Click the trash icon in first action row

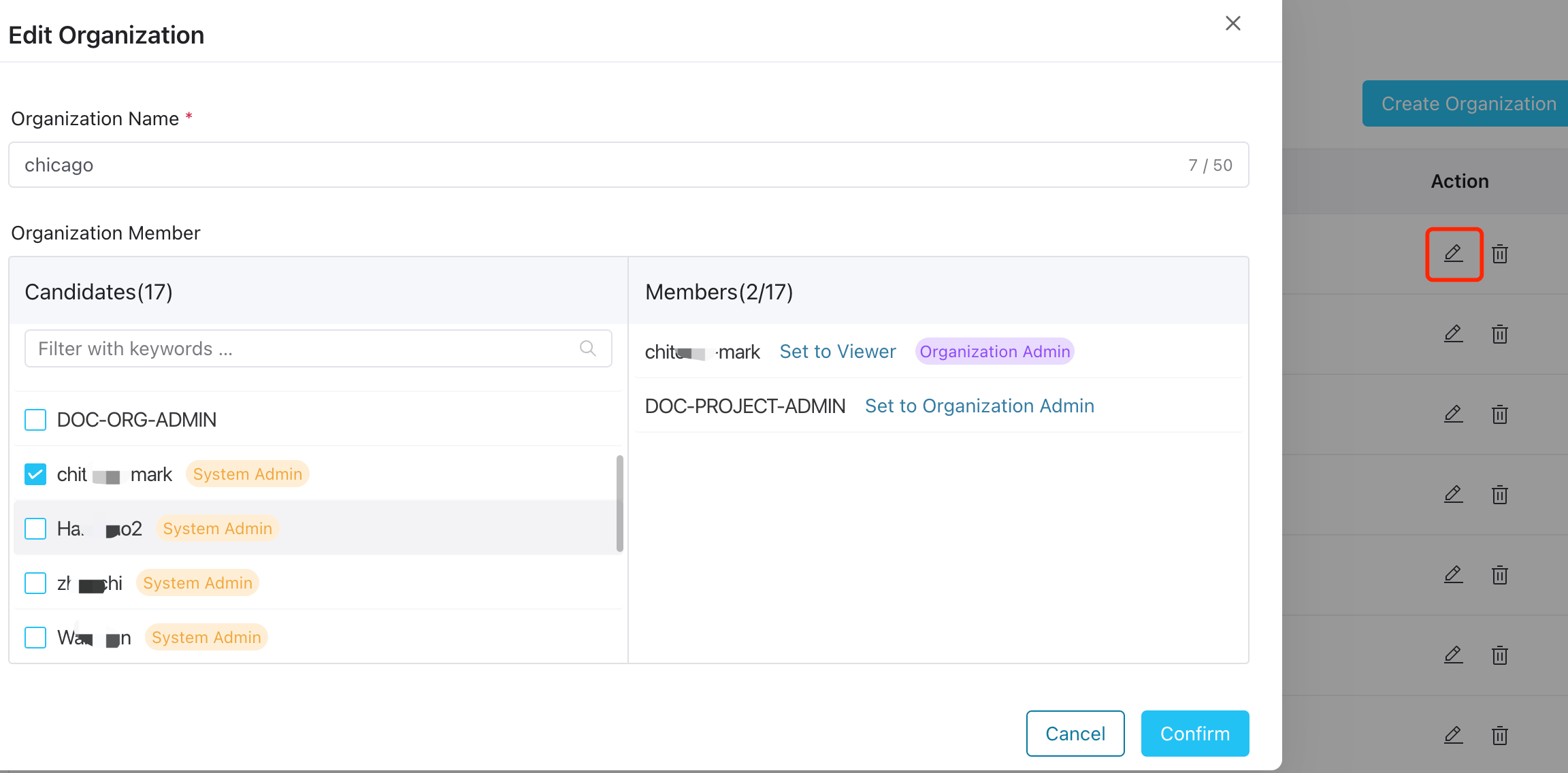[1500, 254]
